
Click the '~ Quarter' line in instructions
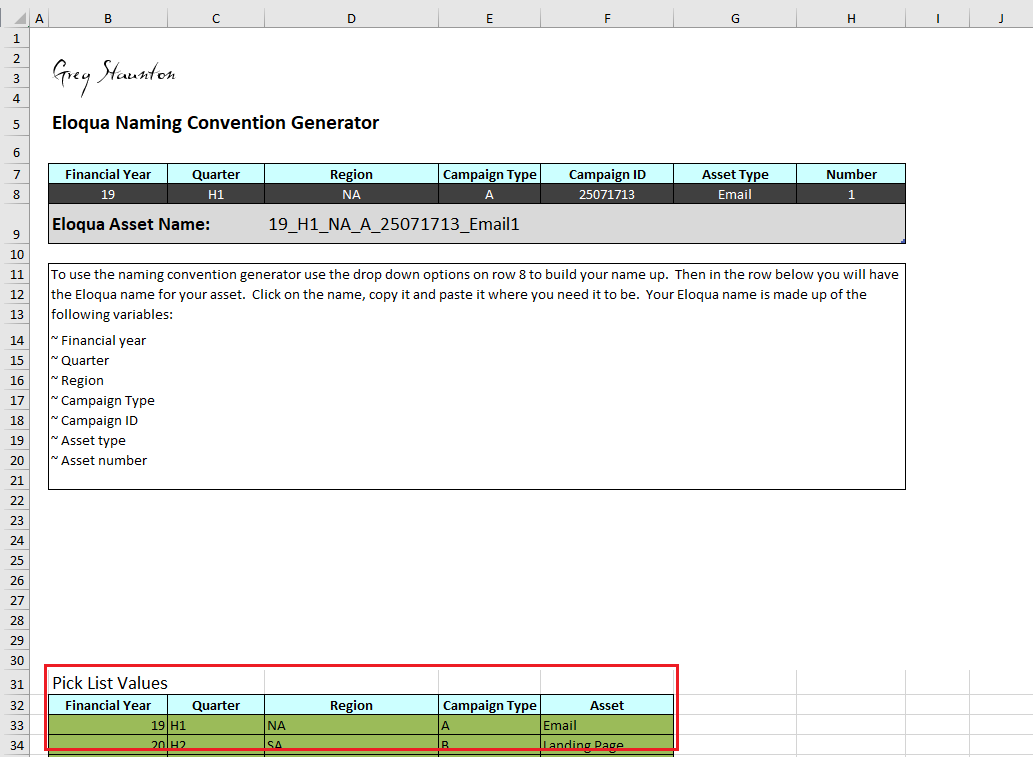[80, 360]
